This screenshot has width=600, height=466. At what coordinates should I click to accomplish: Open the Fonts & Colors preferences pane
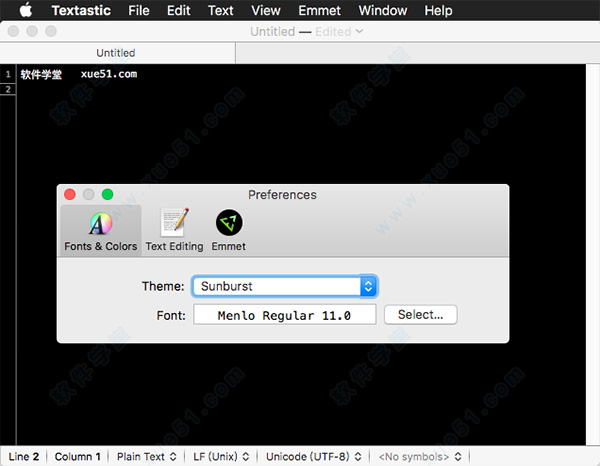click(100, 231)
